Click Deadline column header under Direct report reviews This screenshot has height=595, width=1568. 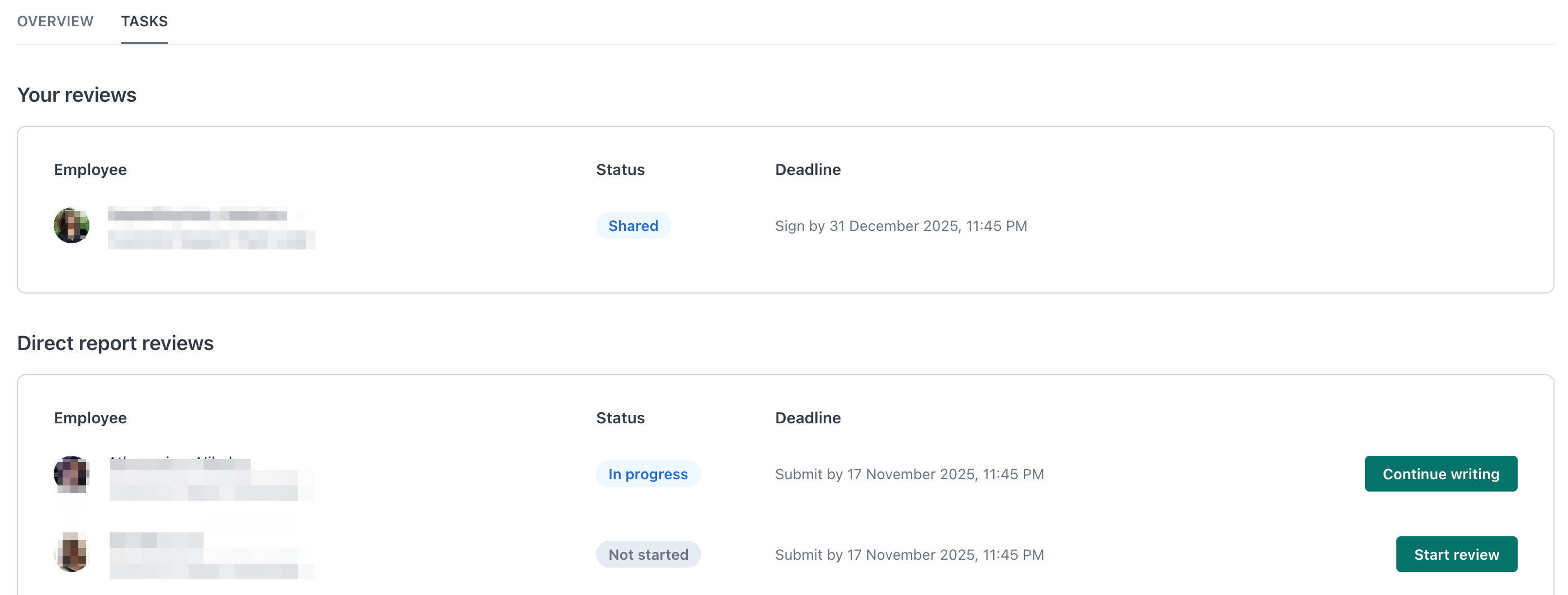coord(807,418)
